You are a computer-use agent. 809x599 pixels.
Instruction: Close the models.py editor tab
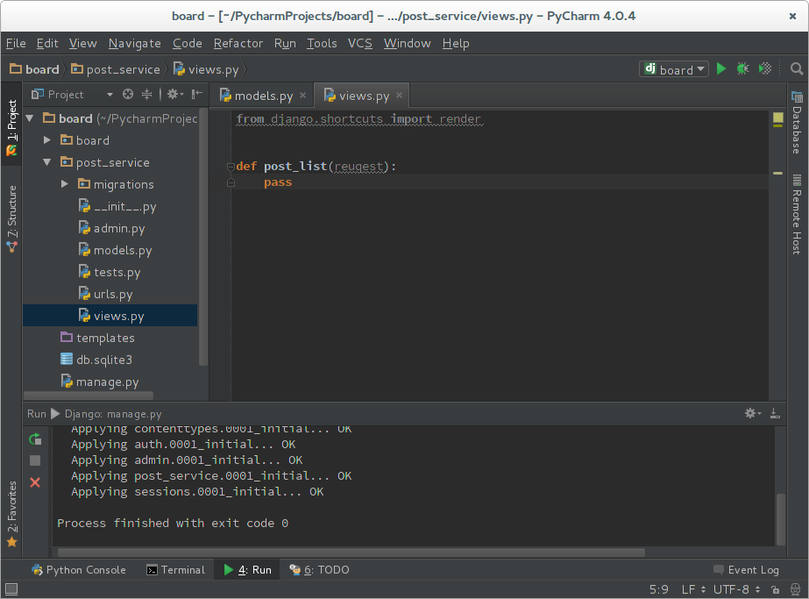pyautogui.click(x=303, y=95)
